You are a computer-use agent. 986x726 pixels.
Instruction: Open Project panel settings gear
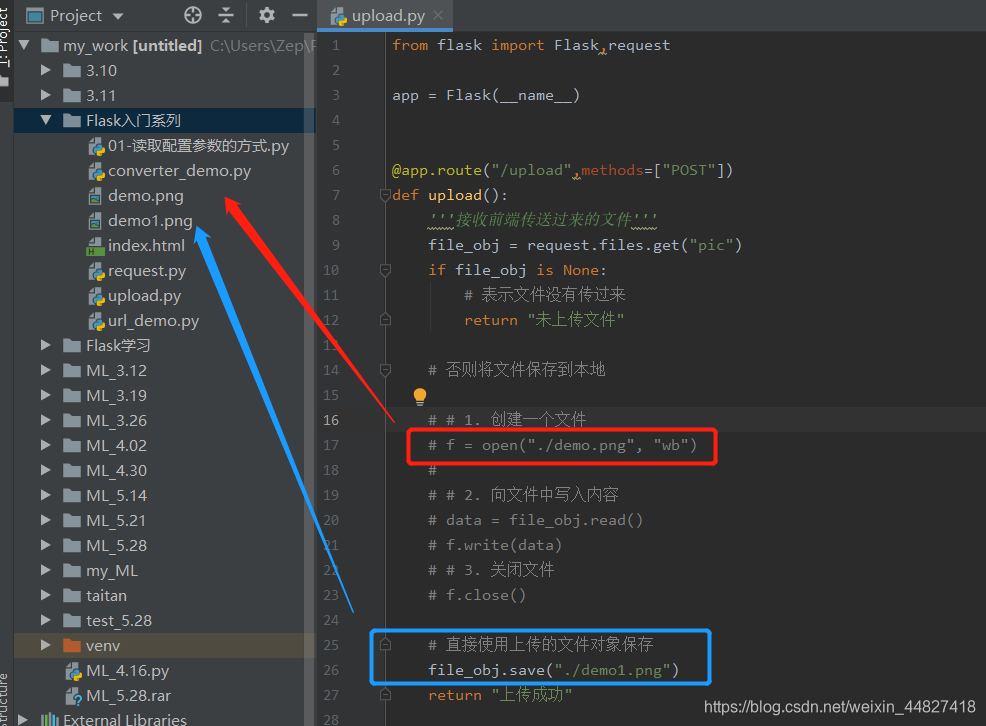pyautogui.click(x=267, y=15)
